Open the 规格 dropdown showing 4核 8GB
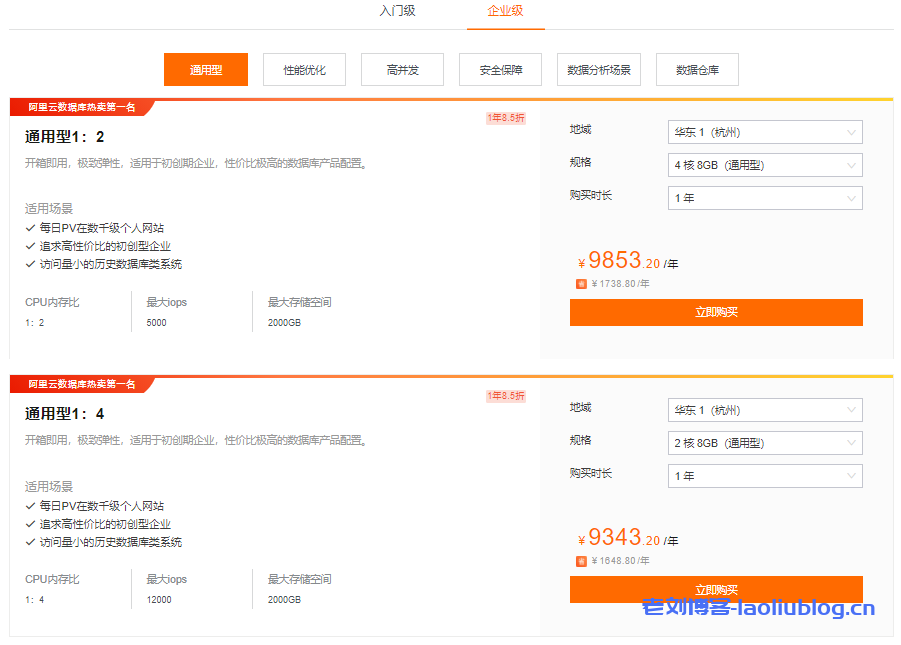 (x=765, y=164)
